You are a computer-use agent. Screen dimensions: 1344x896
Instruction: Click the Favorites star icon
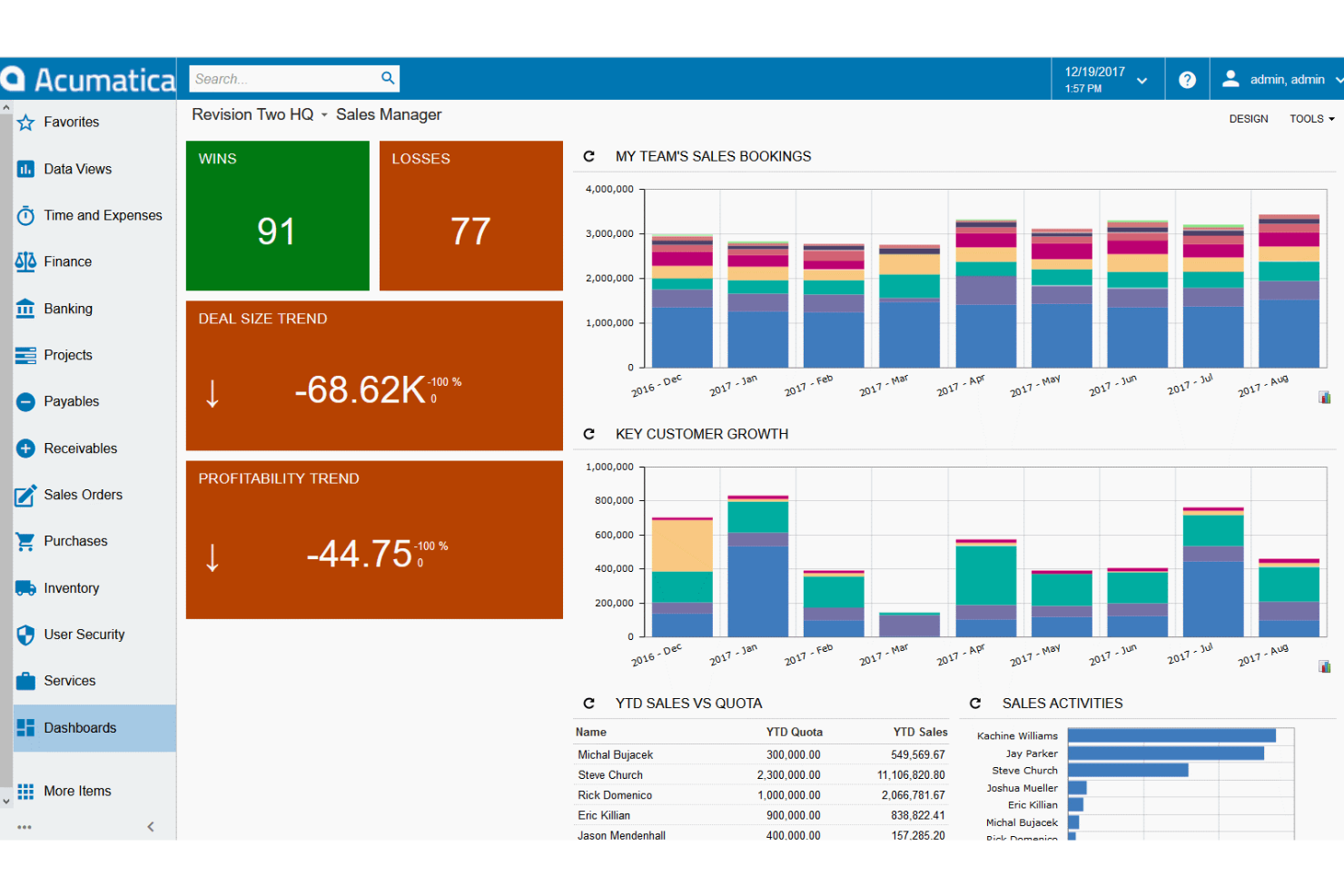pos(25,123)
